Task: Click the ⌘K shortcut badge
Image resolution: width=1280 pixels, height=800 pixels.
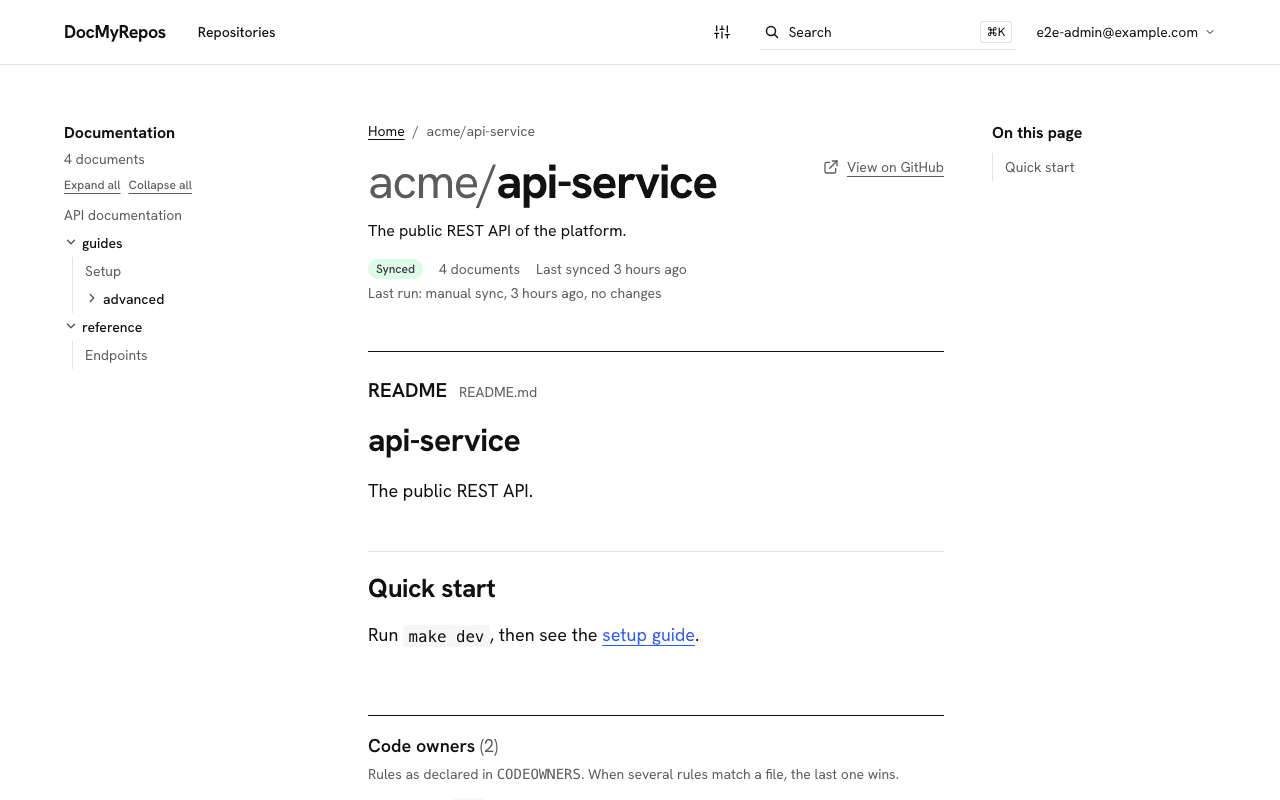Action: tap(996, 32)
